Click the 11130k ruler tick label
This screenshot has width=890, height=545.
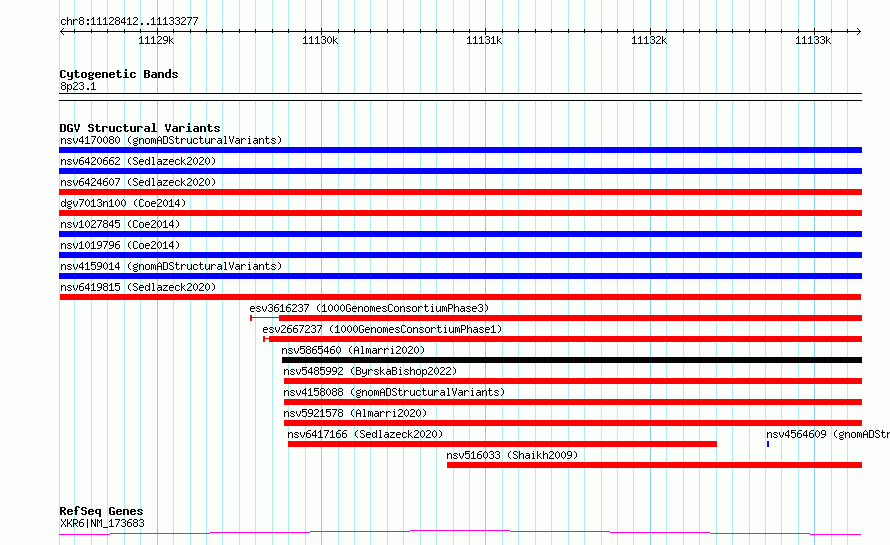pos(320,40)
